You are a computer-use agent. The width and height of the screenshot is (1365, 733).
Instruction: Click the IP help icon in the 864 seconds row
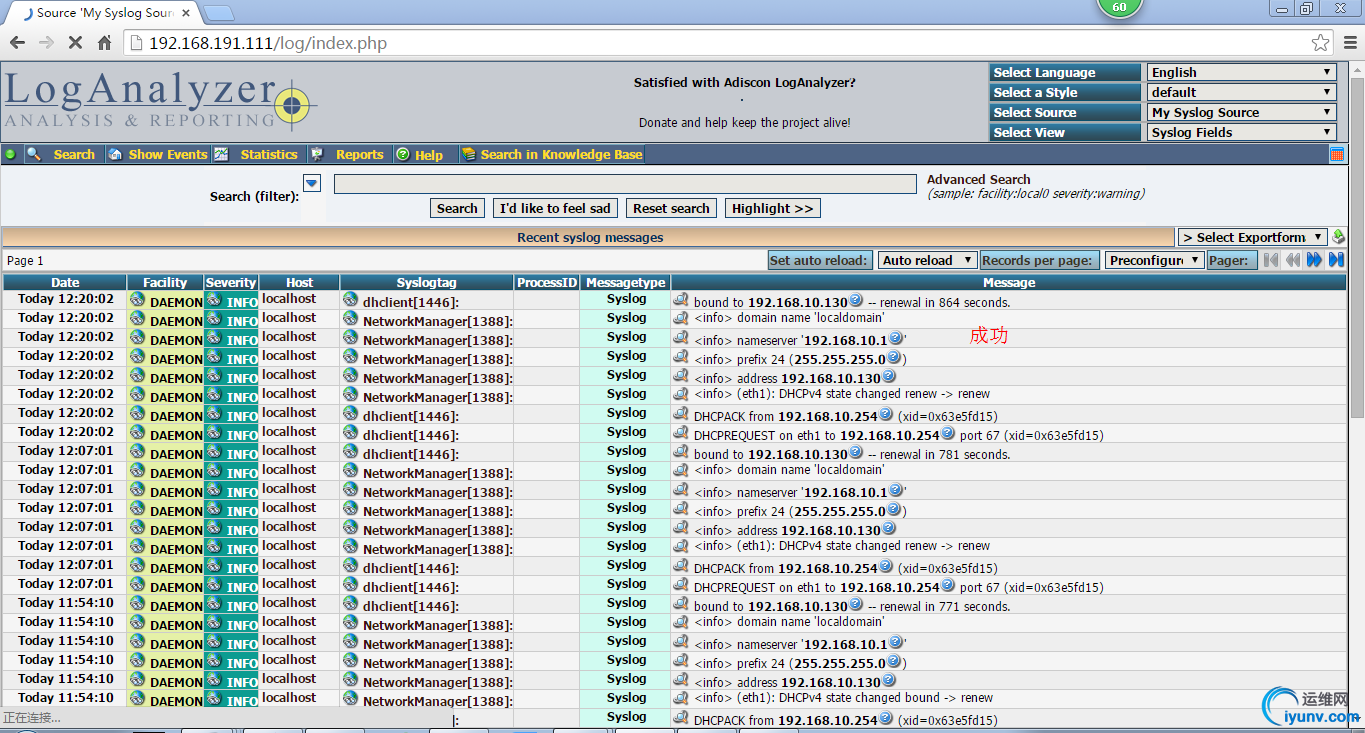[x=856, y=299]
